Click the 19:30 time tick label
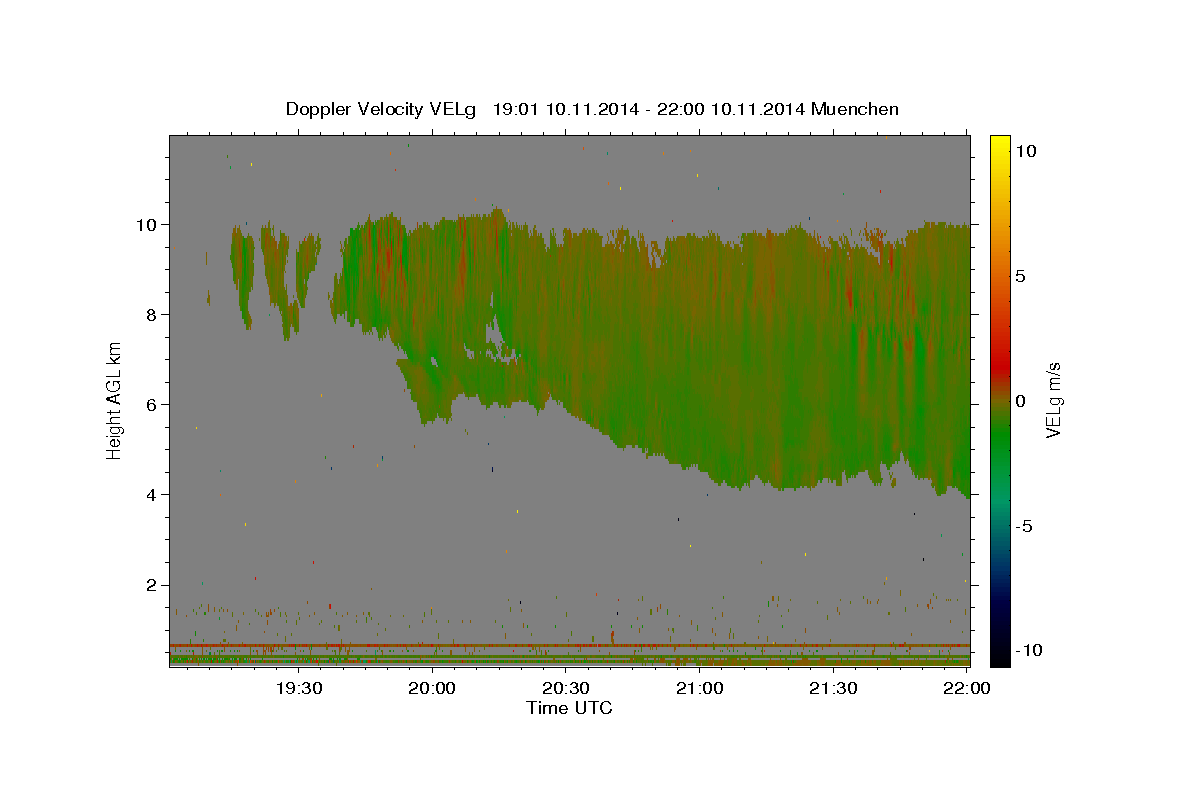This screenshot has height=800, width=1200. 299,688
